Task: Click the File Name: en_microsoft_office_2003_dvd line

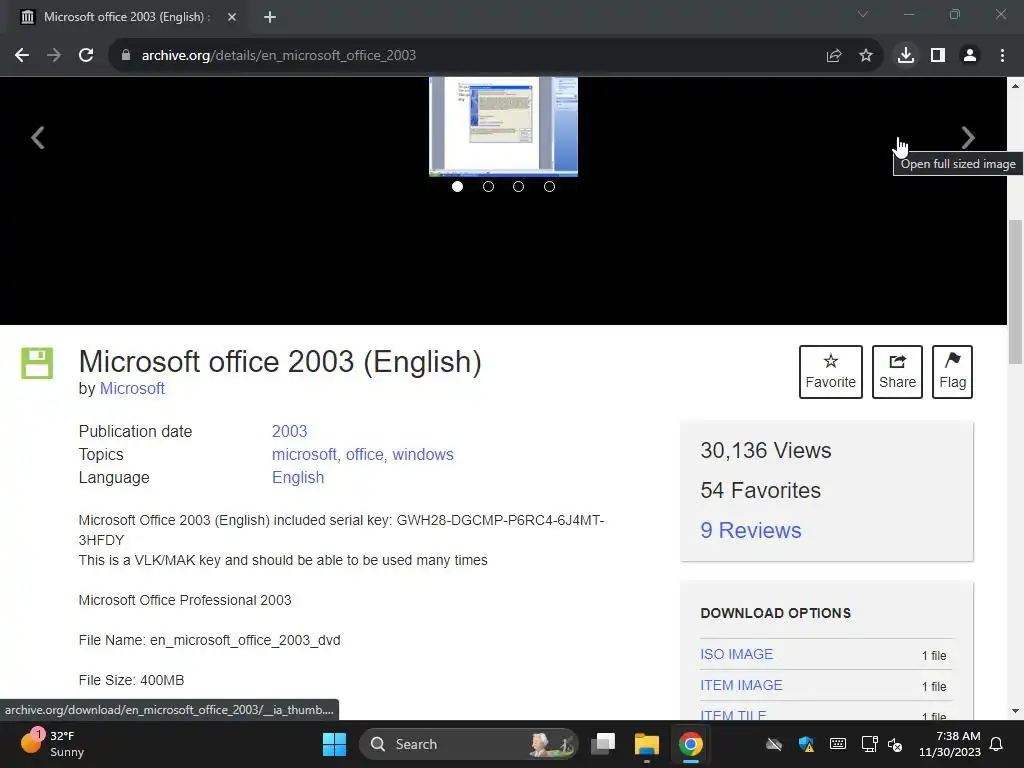Action: pos(210,640)
